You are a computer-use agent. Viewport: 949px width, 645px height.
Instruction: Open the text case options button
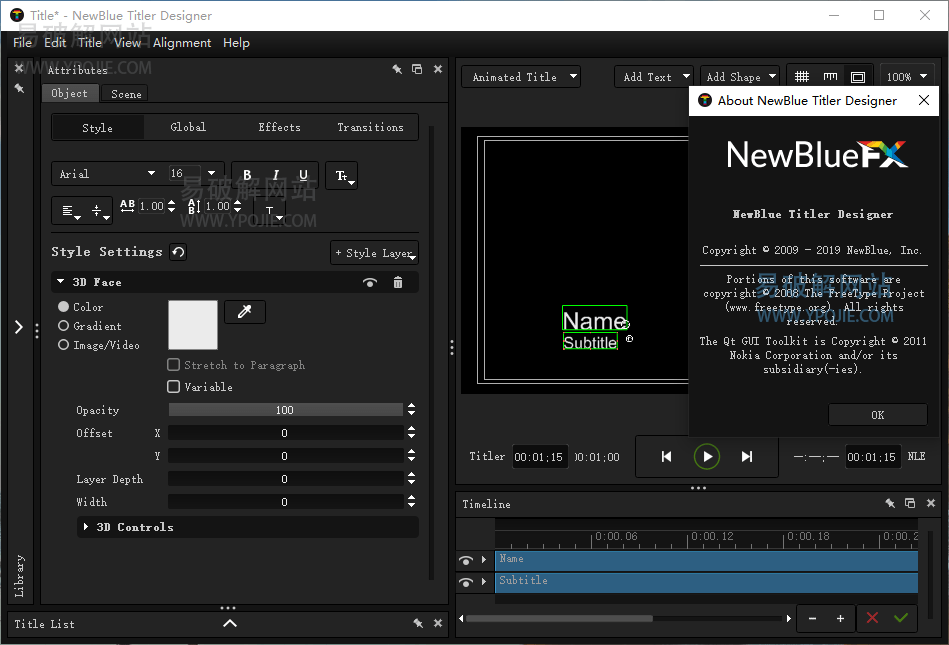coord(341,175)
